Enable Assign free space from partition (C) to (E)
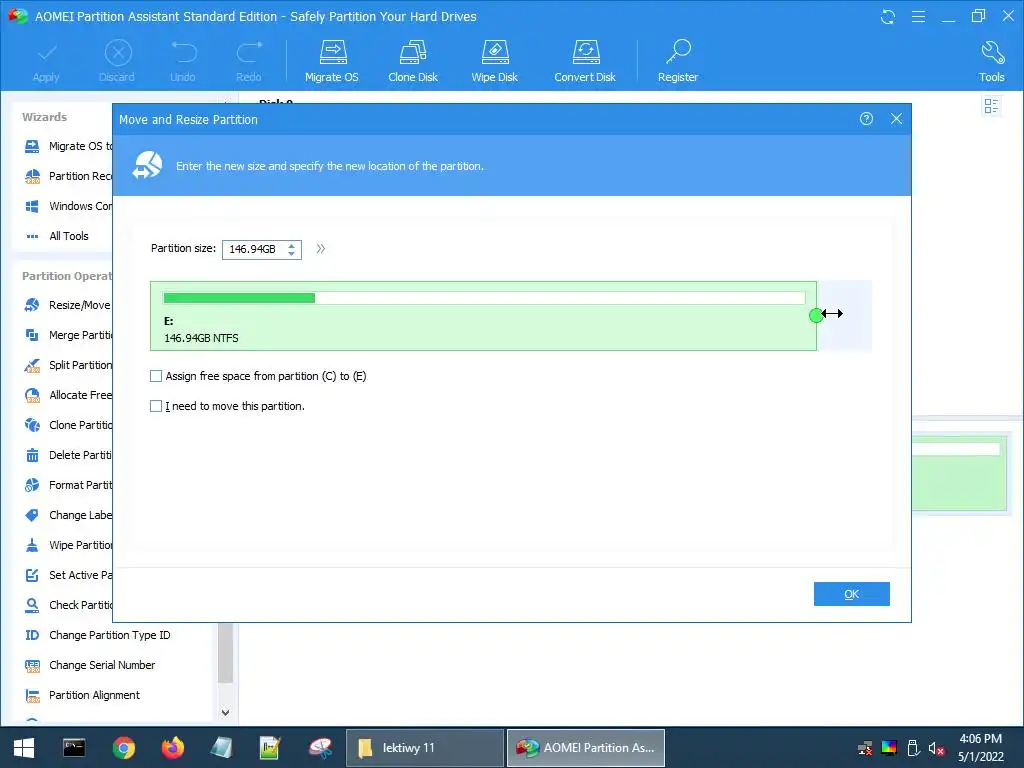The height and width of the screenshot is (768, 1024). click(x=156, y=376)
